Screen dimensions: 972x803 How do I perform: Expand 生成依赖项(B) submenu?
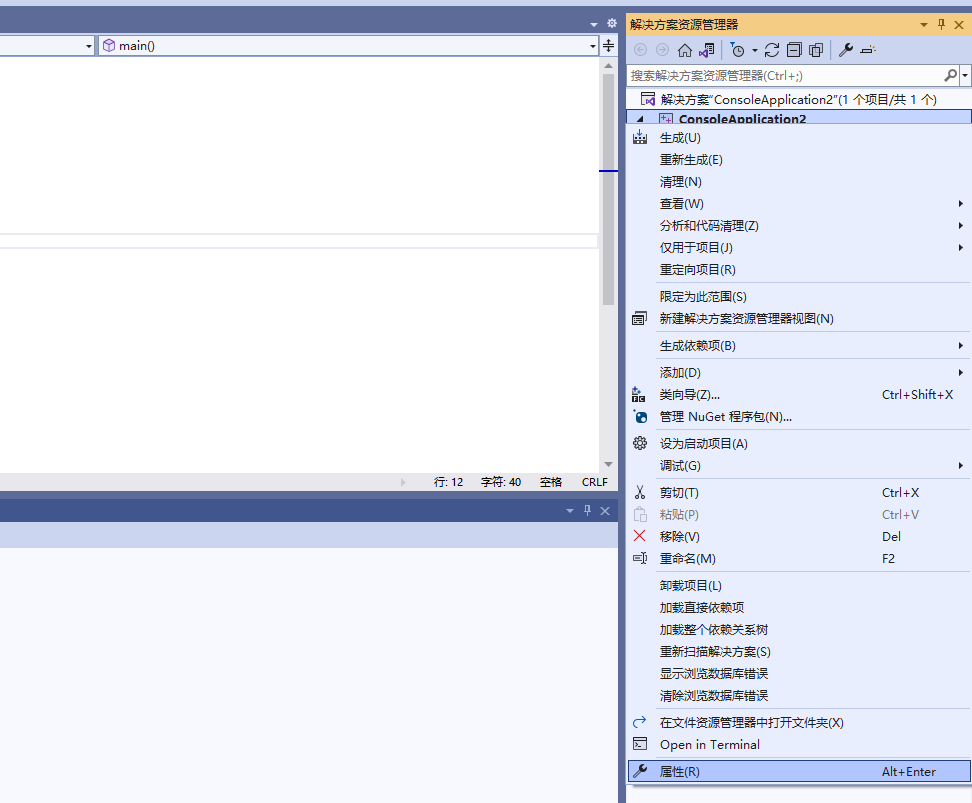tap(799, 346)
